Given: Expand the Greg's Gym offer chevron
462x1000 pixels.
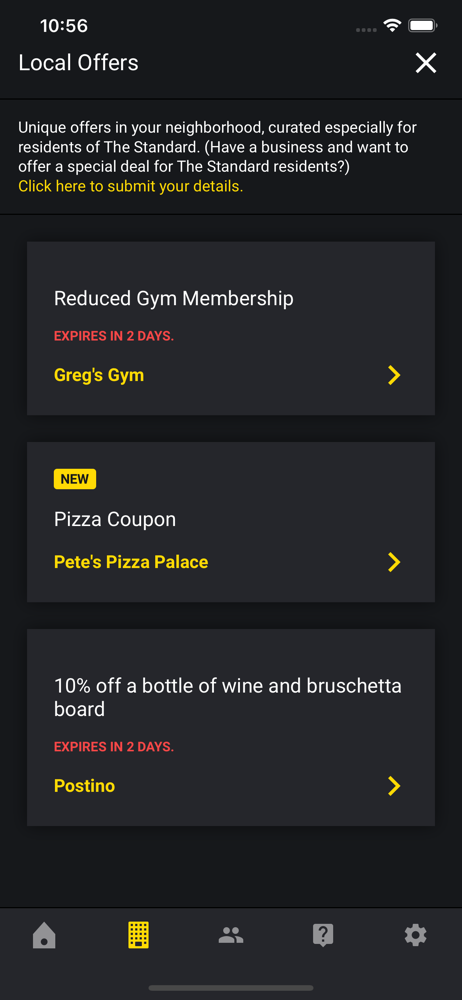Looking at the screenshot, I should click(x=394, y=375).
